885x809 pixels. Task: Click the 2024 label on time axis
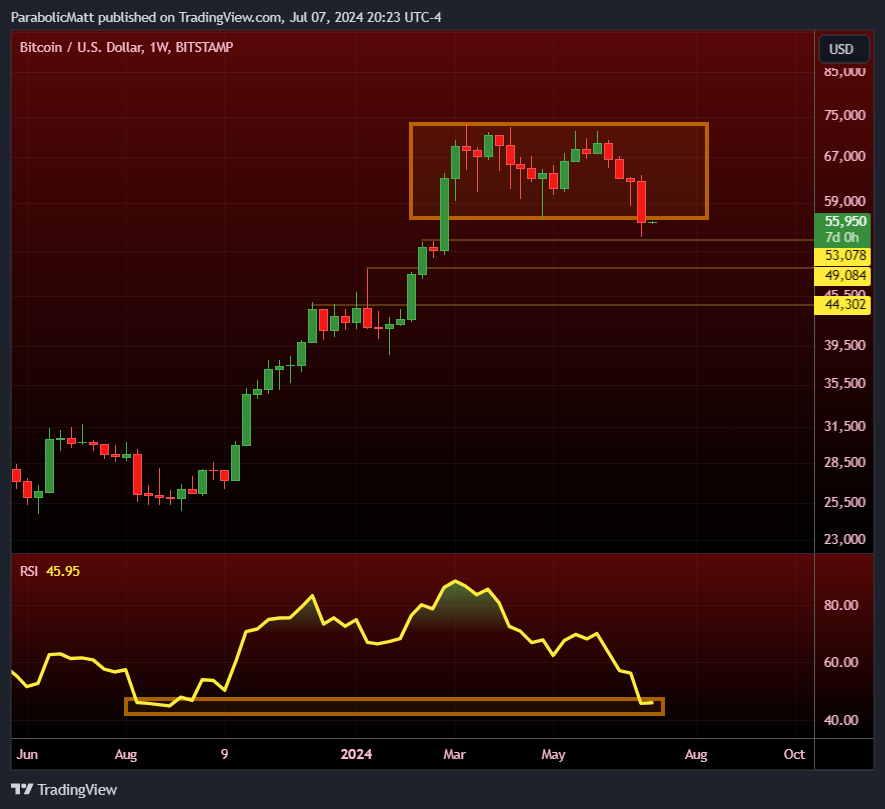tap(356, 754)
